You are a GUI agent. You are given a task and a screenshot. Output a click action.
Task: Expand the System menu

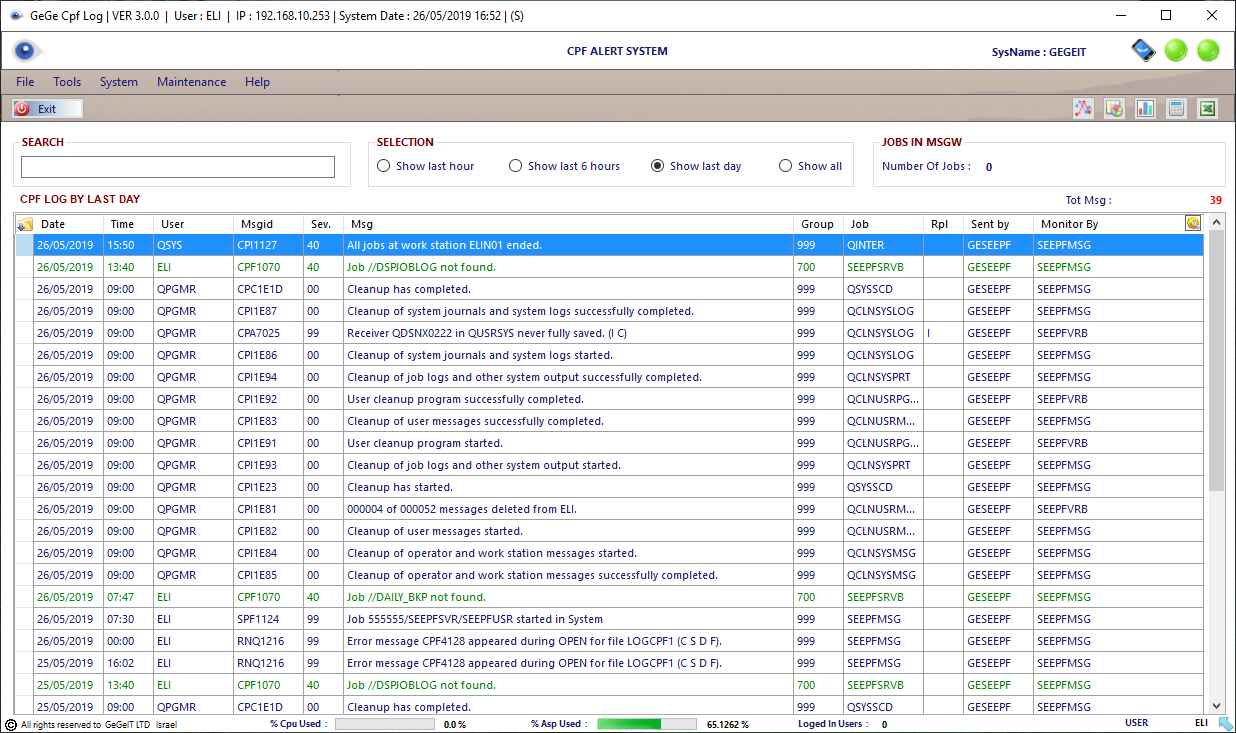tap(118, 82)
